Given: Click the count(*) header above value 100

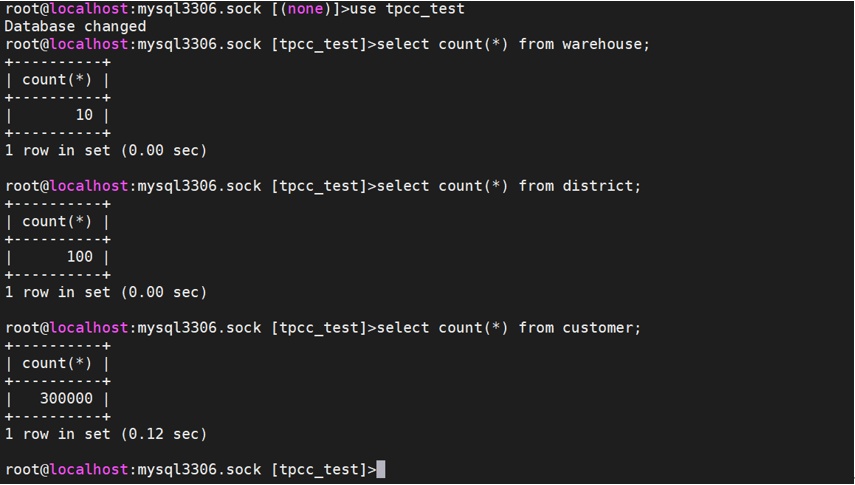Looking at the screenshot, I should (x=58, y=222).
